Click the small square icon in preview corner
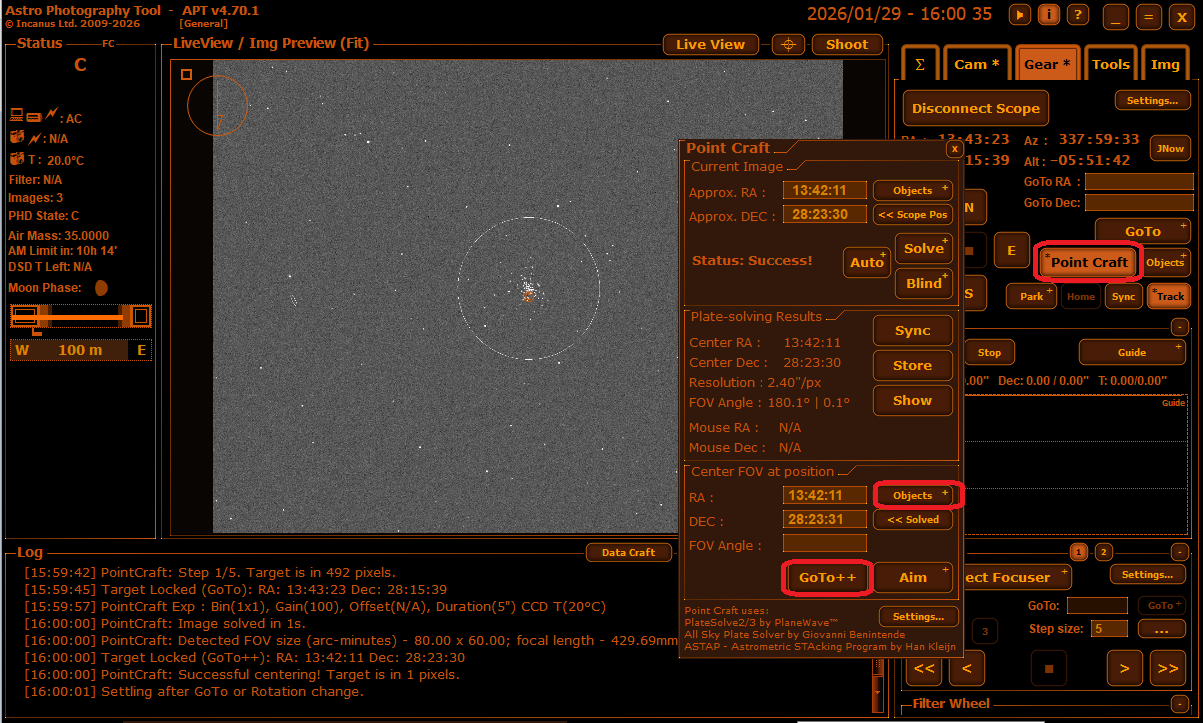 coord(186,74)
